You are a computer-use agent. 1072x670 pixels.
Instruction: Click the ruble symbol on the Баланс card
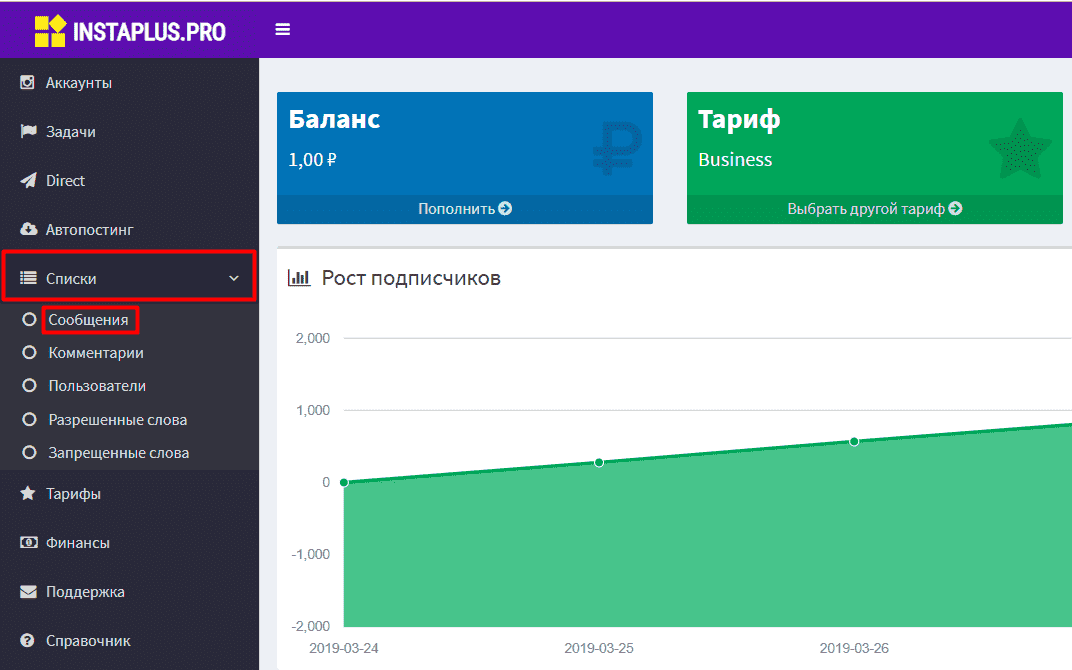[x=617, y=148]
